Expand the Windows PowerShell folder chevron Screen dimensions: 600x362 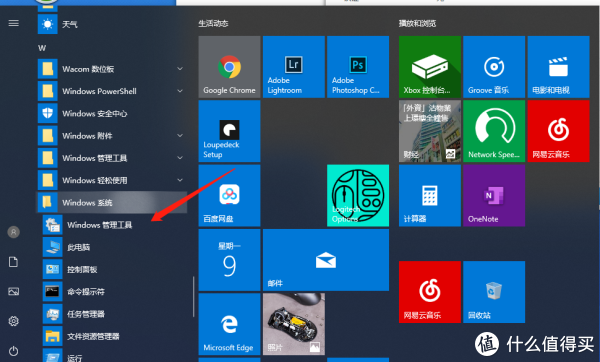coord(180,91)
